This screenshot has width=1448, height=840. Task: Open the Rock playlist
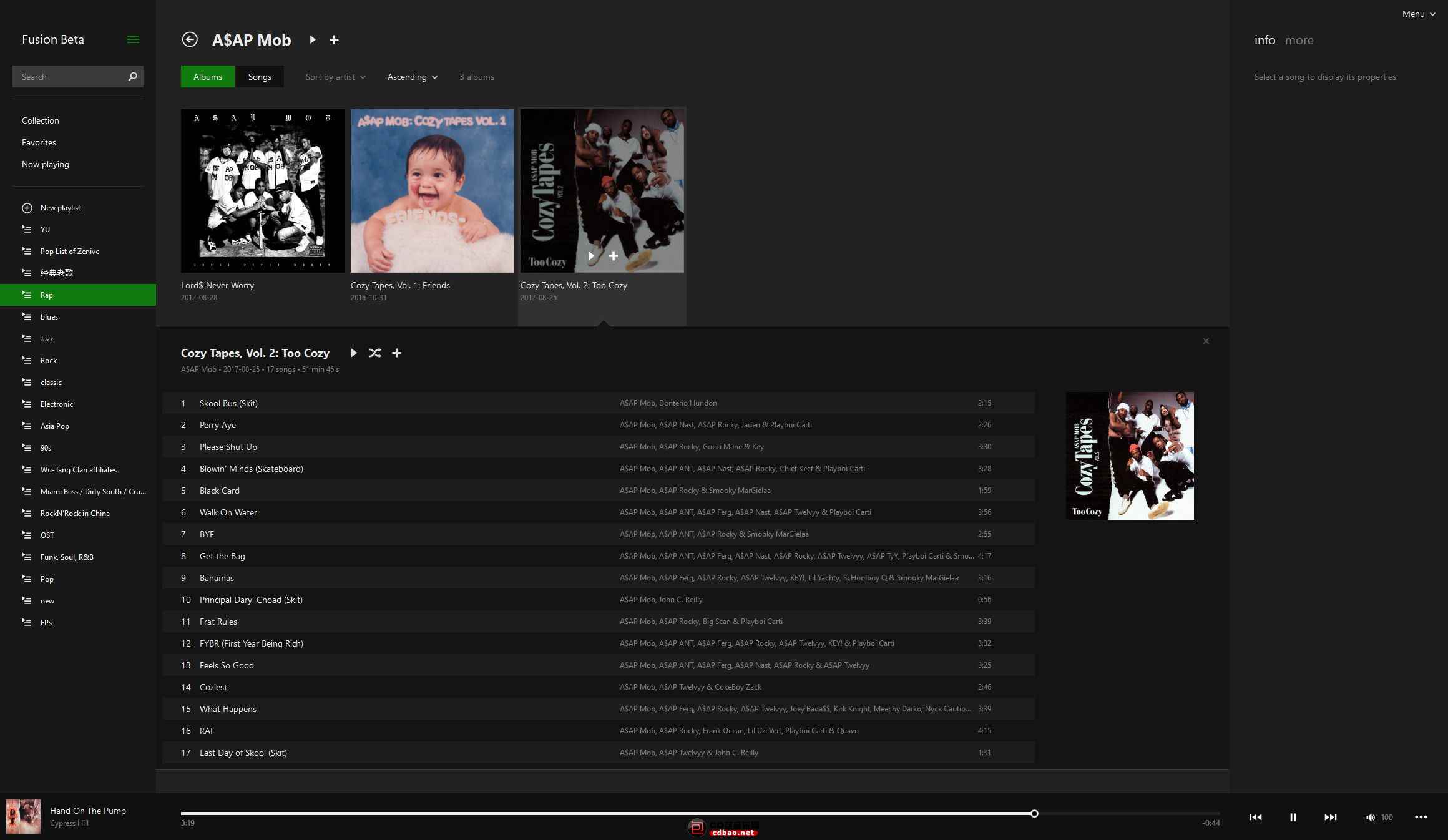point(78,361)
